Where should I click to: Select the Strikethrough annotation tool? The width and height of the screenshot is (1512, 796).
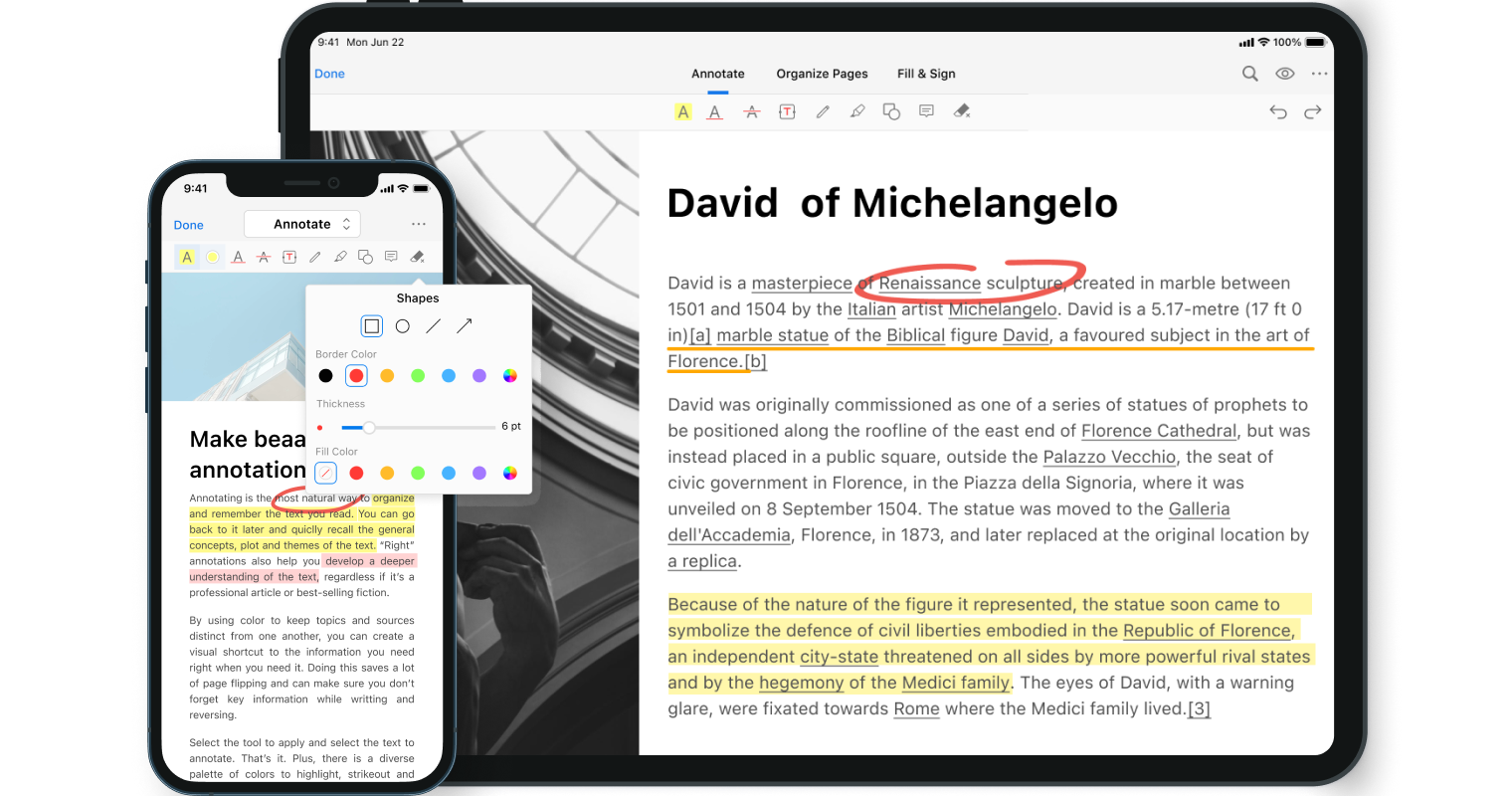point(751,111)
